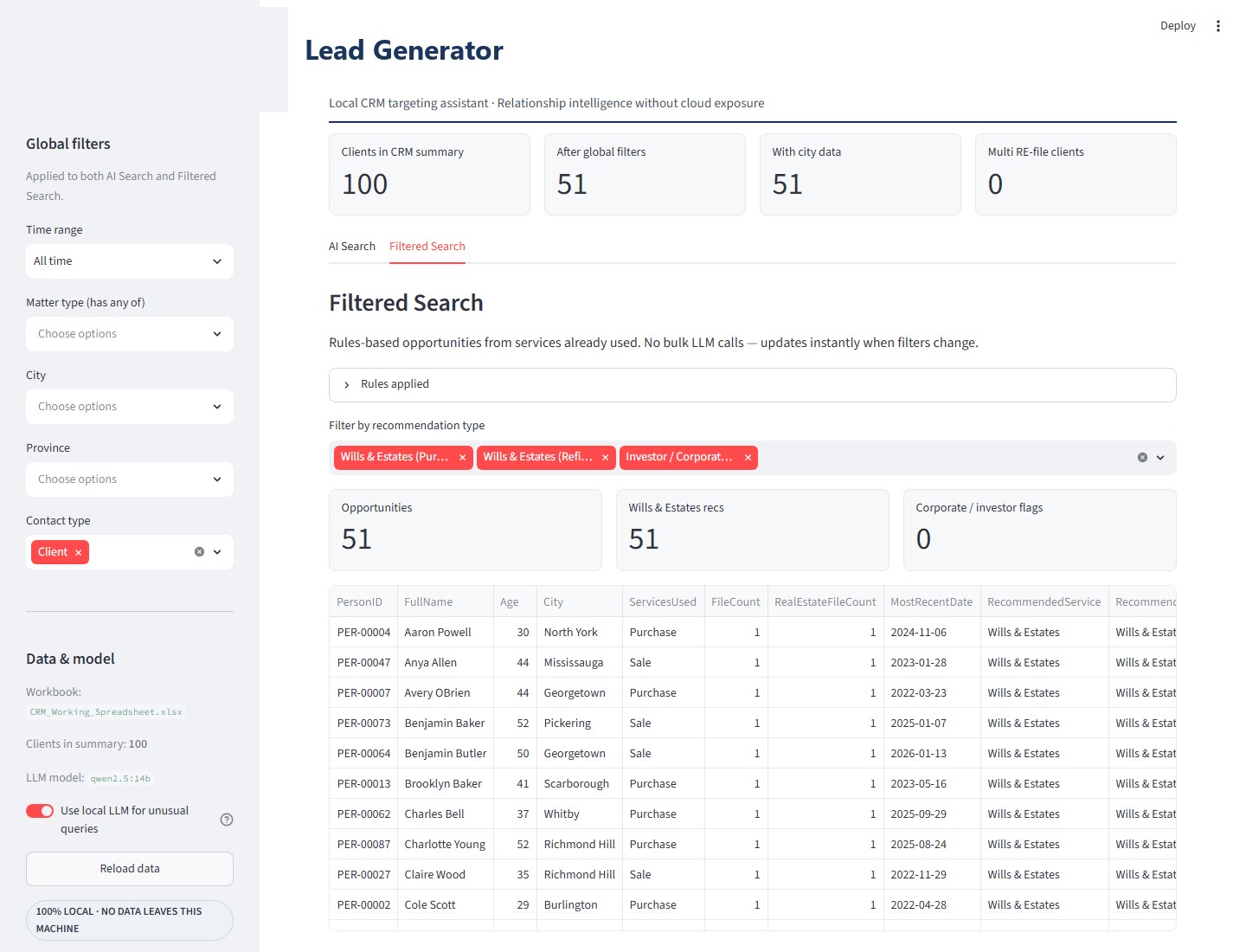Sort by RecommendedService column header
Viewport: 1246px width, 952px height.
[1044, 602]
